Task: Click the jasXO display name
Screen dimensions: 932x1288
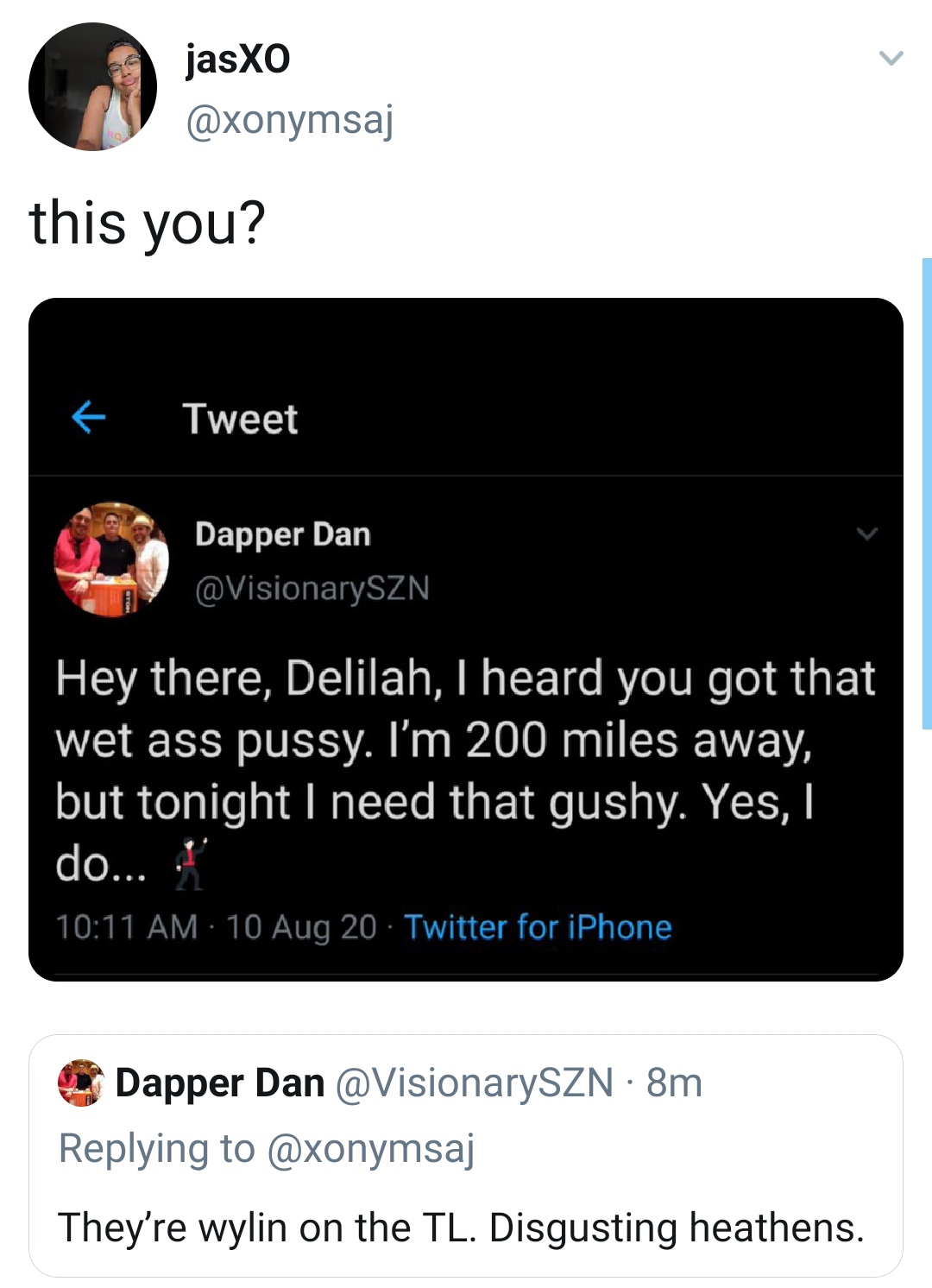Action: pos(237,60)
